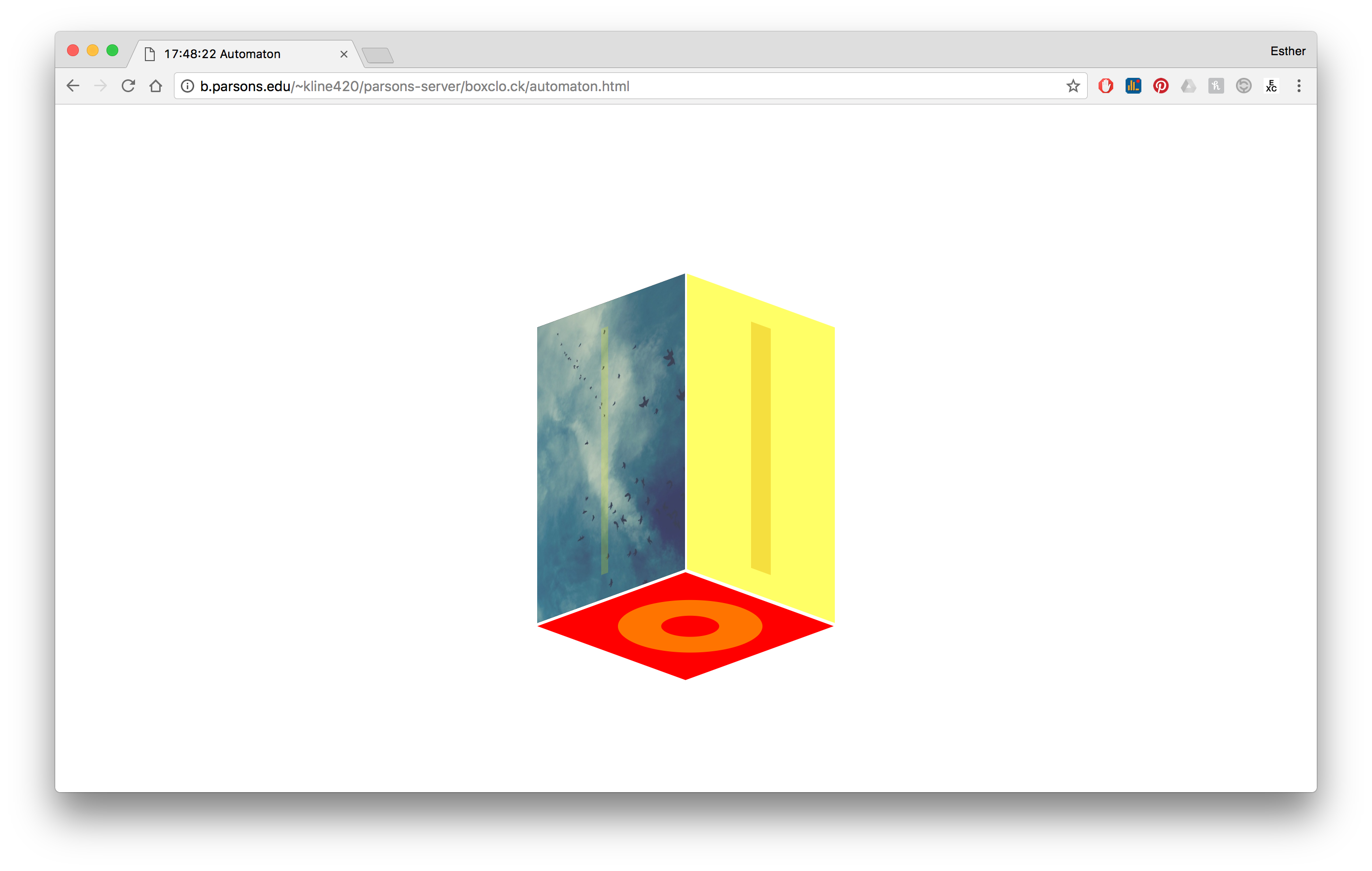Click the AdBlock red hand extension icon
Screen dimensions: 1372x871
[1105, 86]
